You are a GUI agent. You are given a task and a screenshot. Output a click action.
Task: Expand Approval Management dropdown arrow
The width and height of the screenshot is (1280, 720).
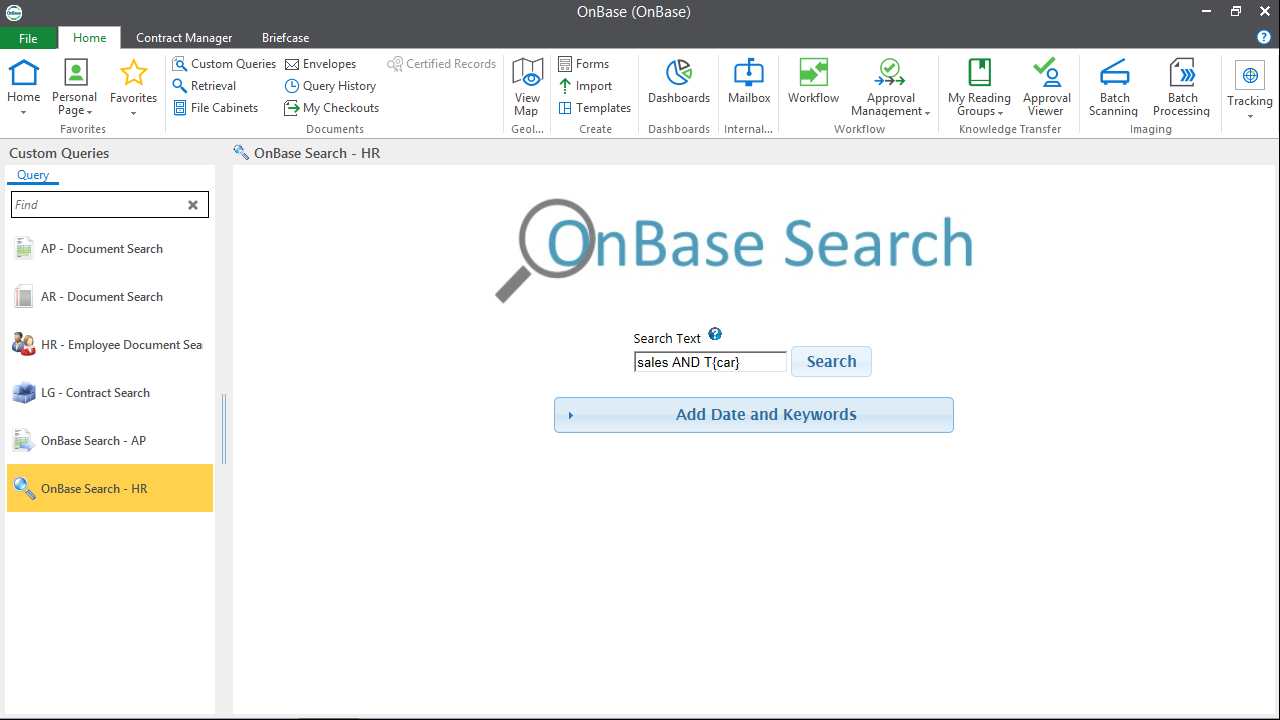pos(928,113)
